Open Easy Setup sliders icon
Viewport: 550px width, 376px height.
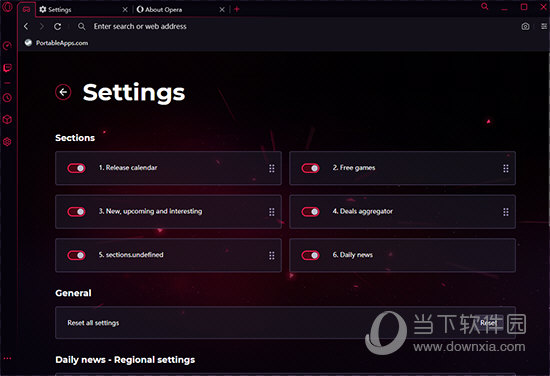[x=544, y=26]
